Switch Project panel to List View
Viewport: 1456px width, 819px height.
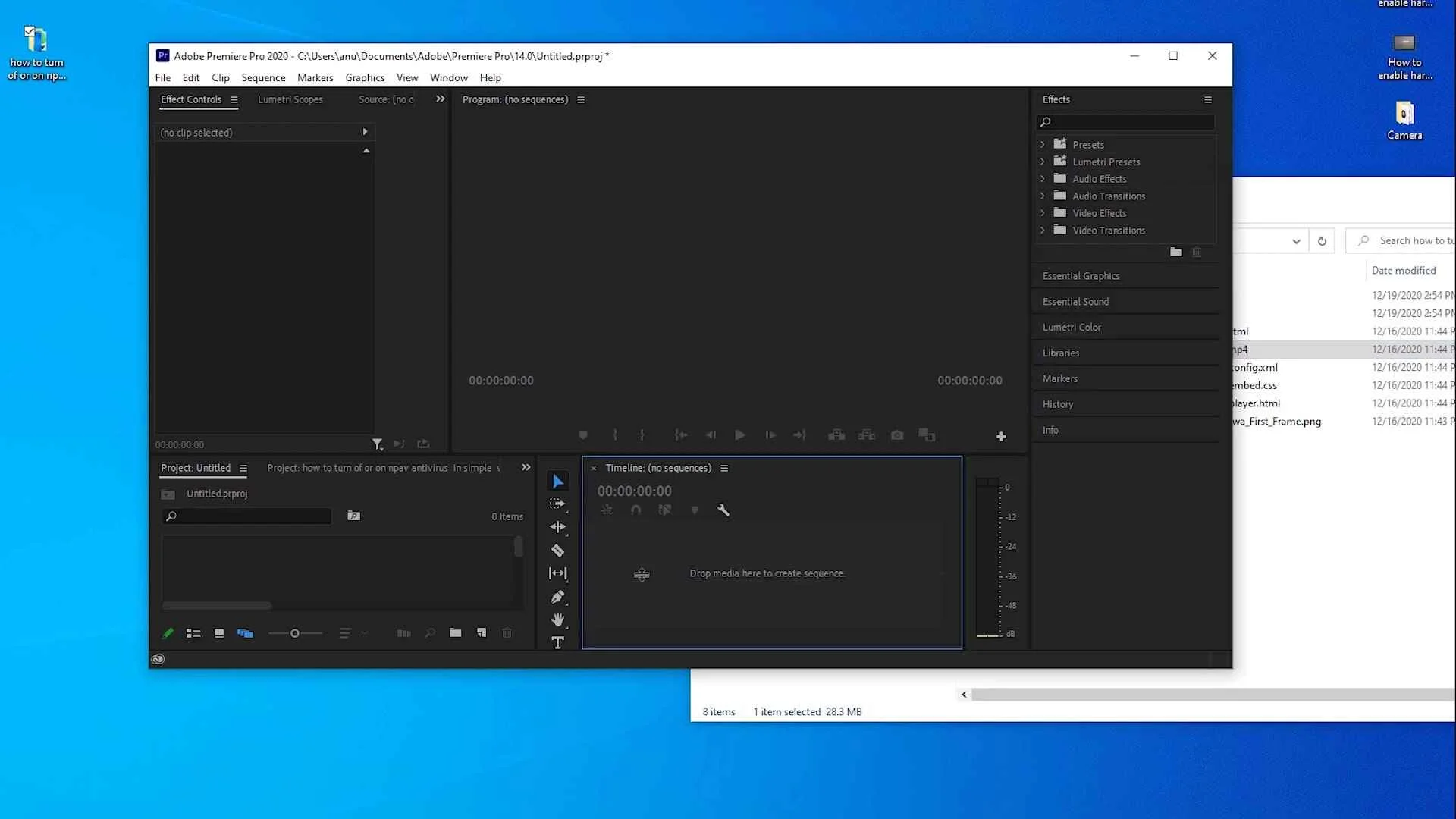[x=193, y=633]
